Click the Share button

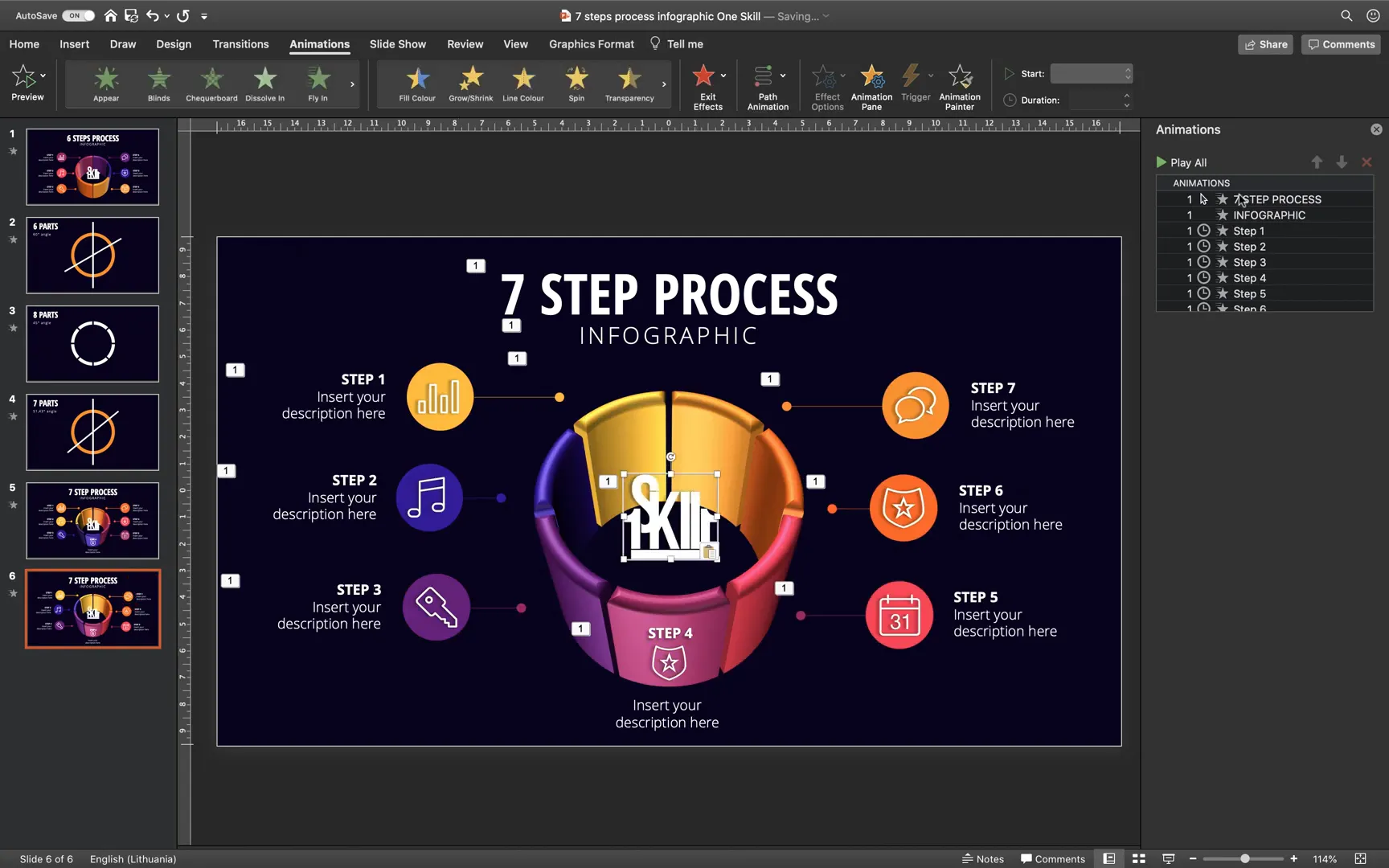tap(1265, 44)
